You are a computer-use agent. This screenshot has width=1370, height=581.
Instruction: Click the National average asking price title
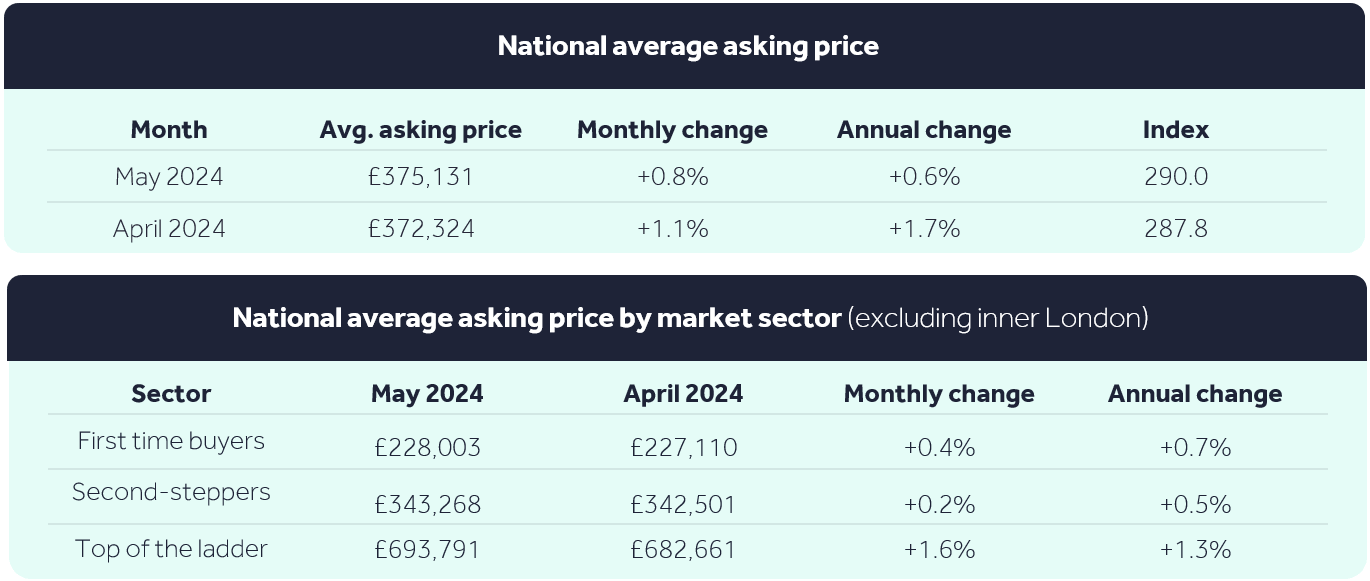(688, 46)
